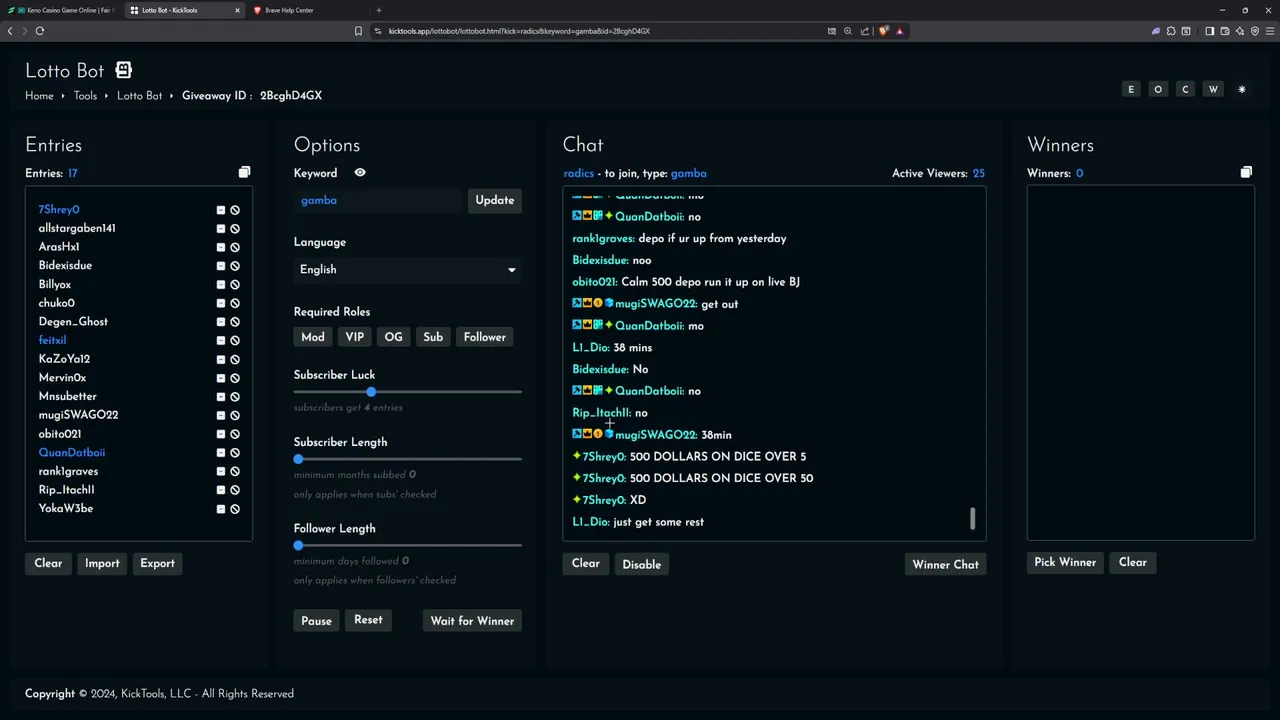Click the C shortcut button in header
Screen dimensions: 1280x720
(1185, 89)
